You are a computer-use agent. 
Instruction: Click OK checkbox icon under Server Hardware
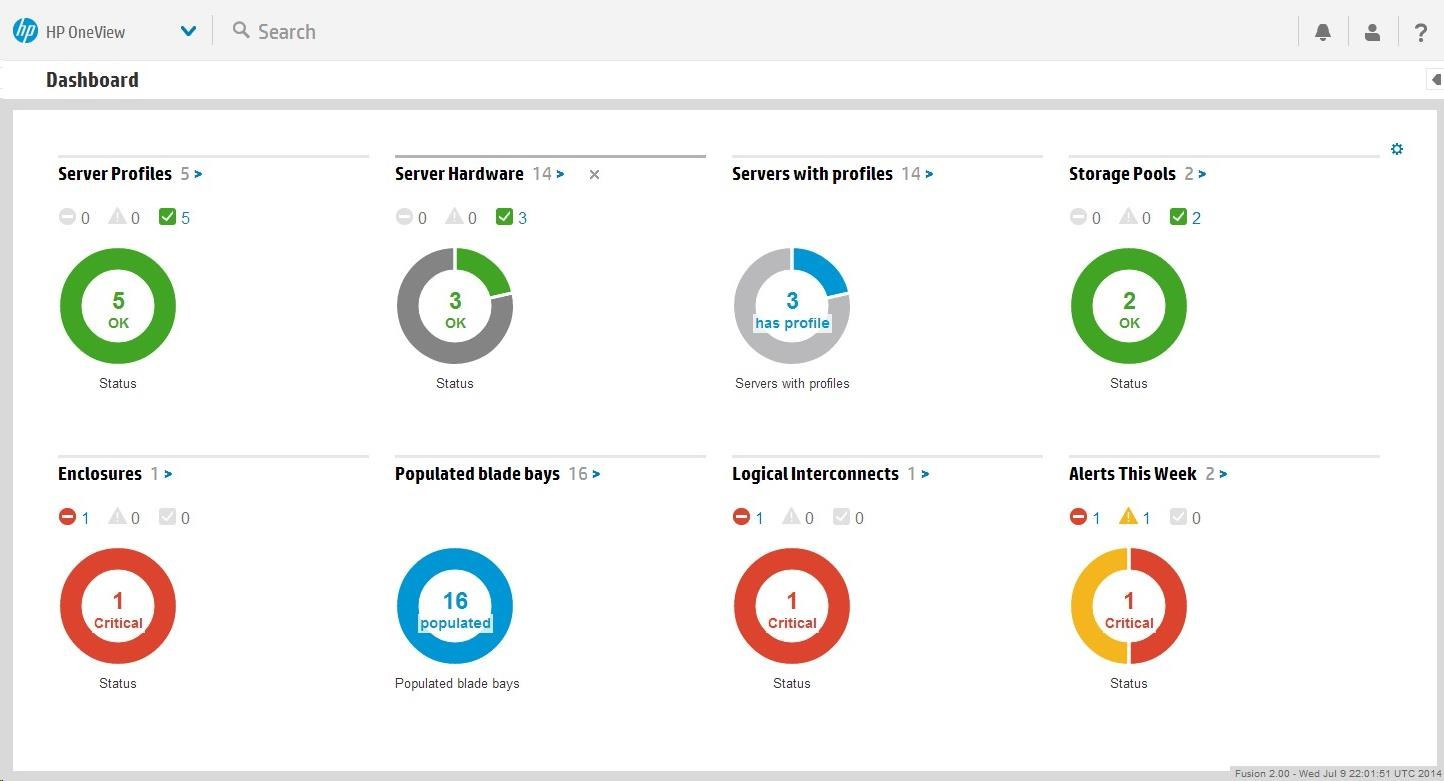tap(505, 217)
